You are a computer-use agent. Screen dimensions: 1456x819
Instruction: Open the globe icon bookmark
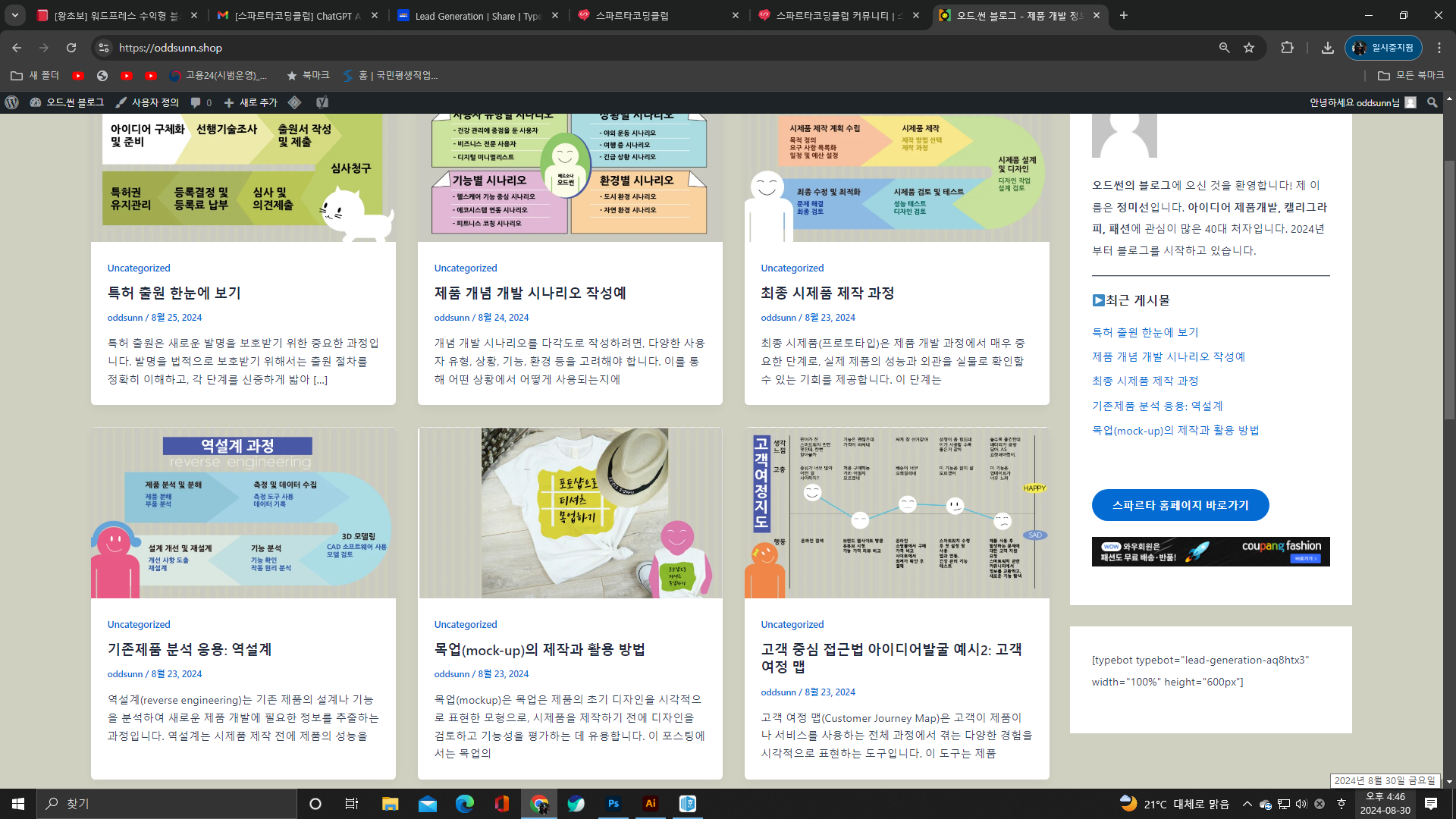coord(102,75)
